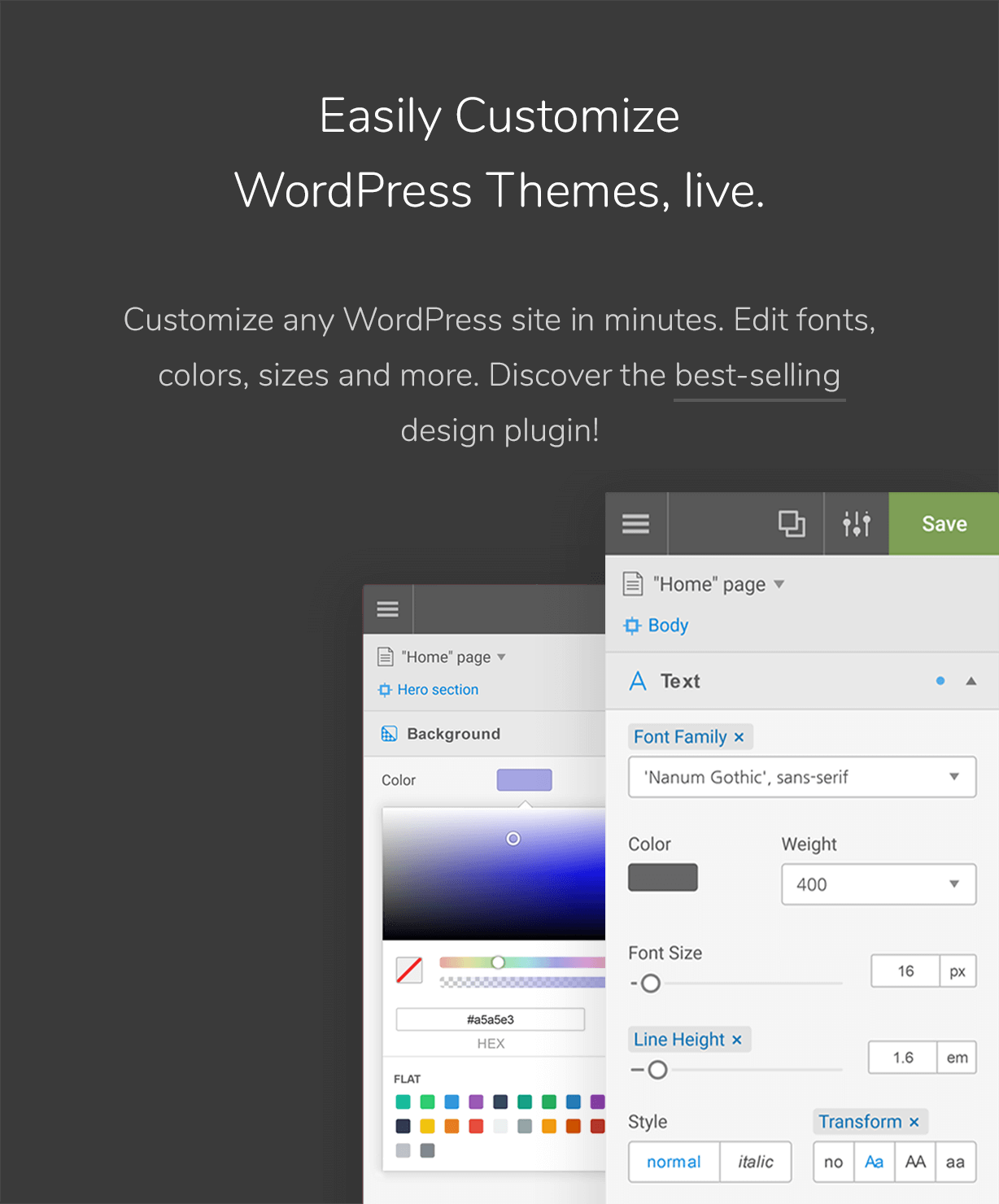
Task: Collapse the Text section arrow
Action: click(971, 681)
